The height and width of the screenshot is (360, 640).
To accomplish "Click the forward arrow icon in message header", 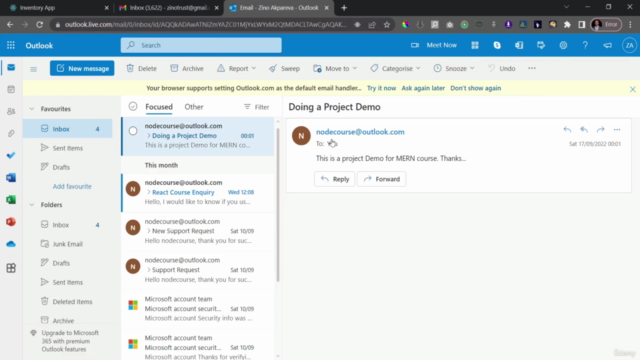I will pyautogui.click(x=600, y=129).
